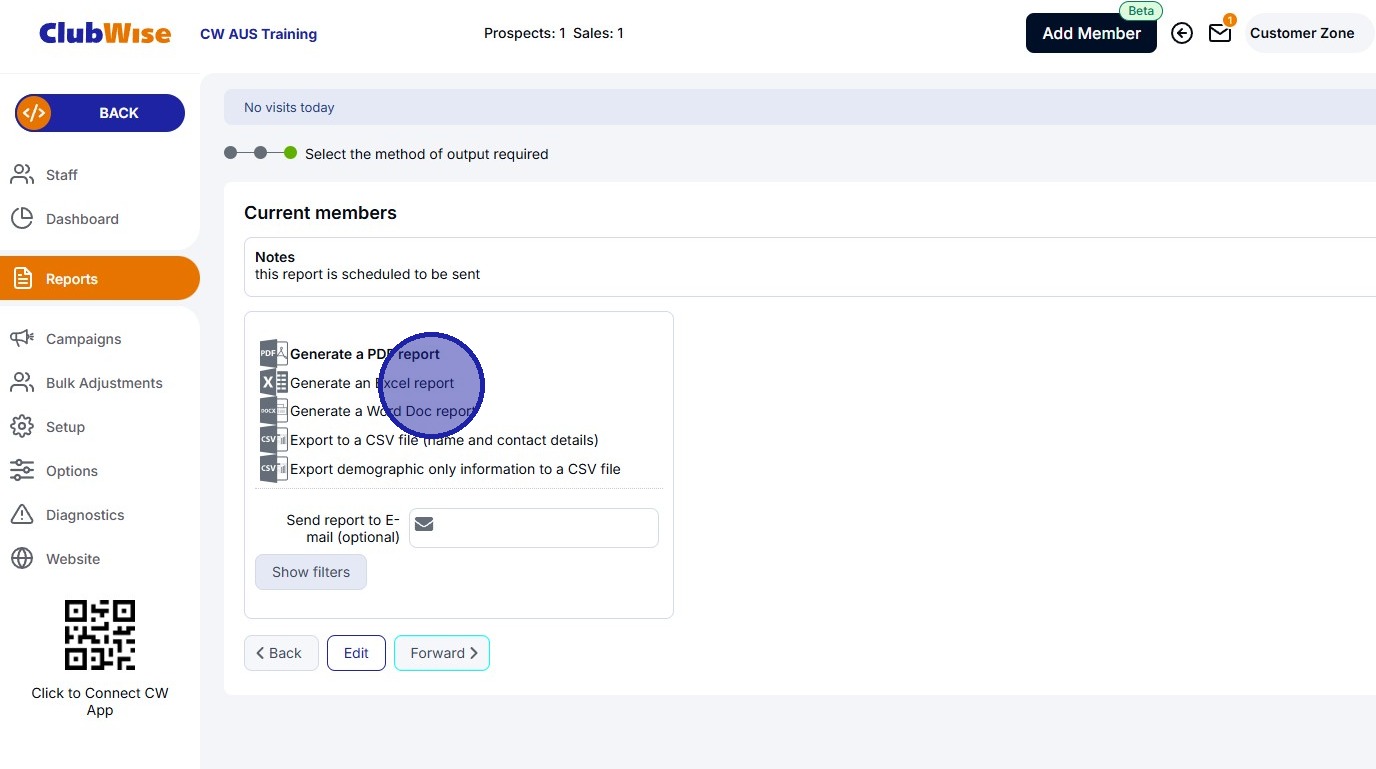Viewport: 1376px width, 769px height.
Task: Select Export to a CSV file option
Action: tap(444, 440)
